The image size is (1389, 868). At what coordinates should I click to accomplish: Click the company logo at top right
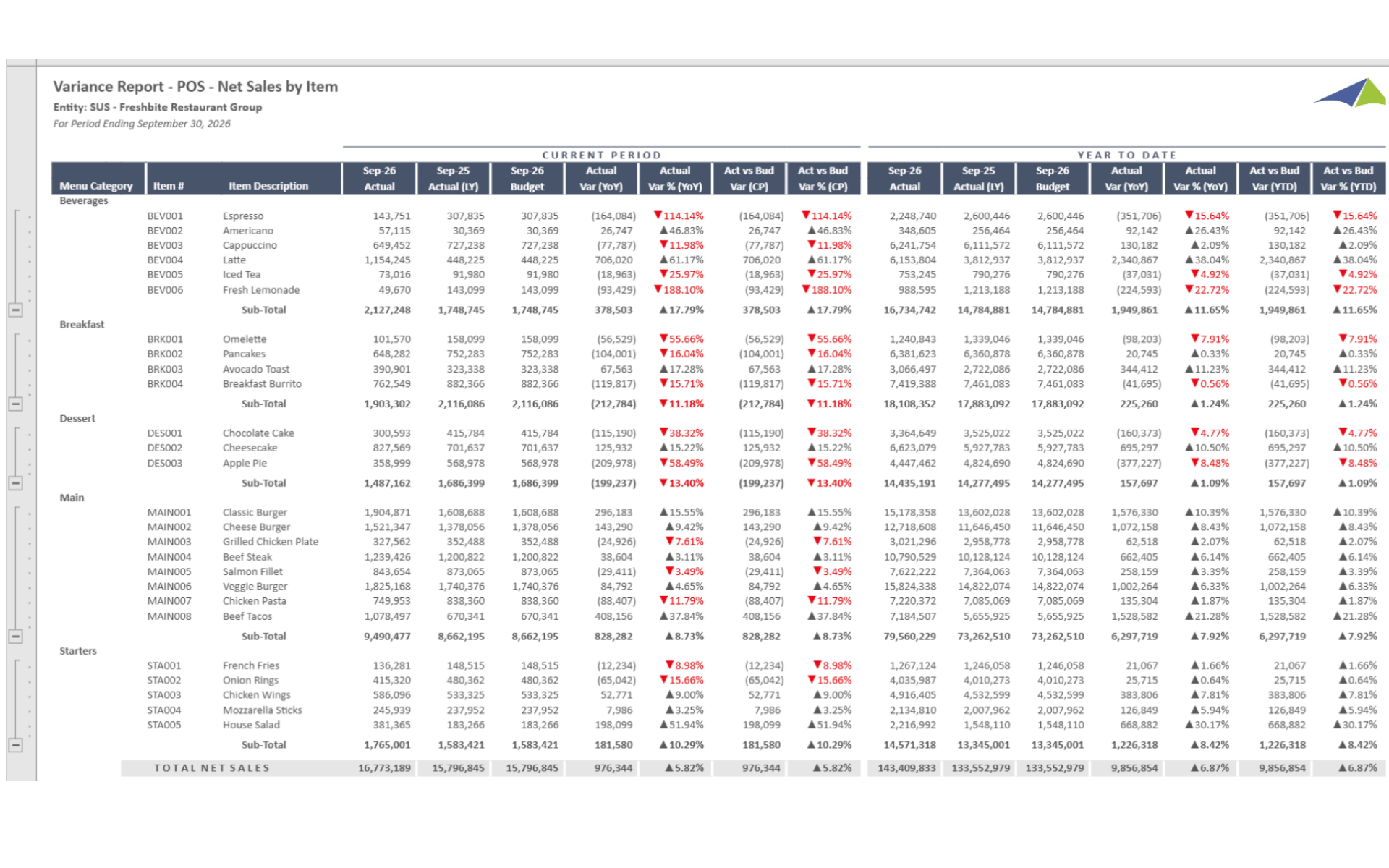[1350, 93]
